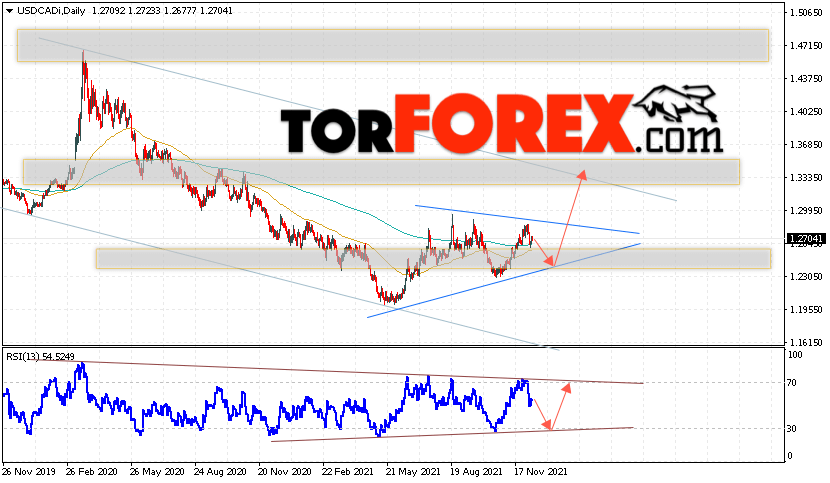Click the RSI 100 level label
This screenshot has height=483, width=830.
pos(795,355)
